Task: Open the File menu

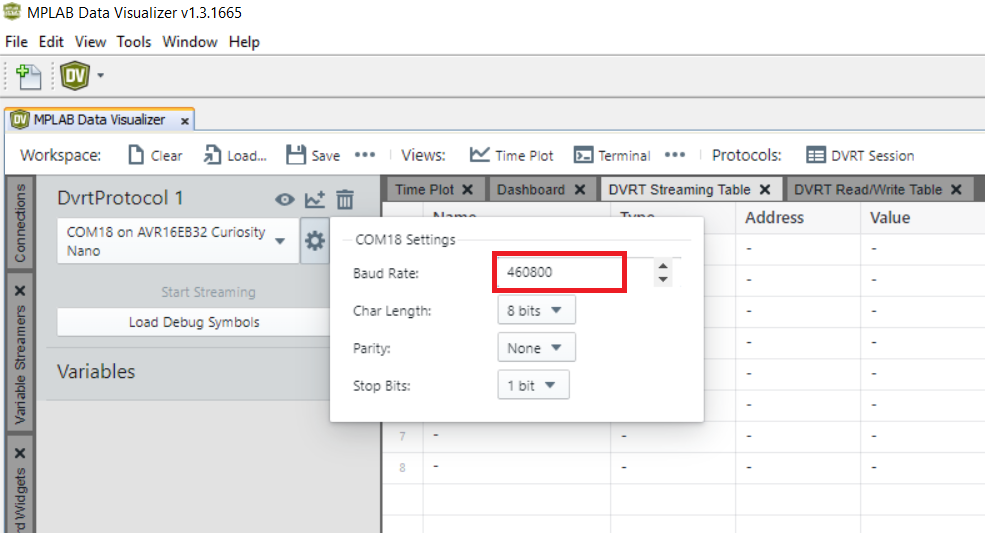Action: [16, 42]
